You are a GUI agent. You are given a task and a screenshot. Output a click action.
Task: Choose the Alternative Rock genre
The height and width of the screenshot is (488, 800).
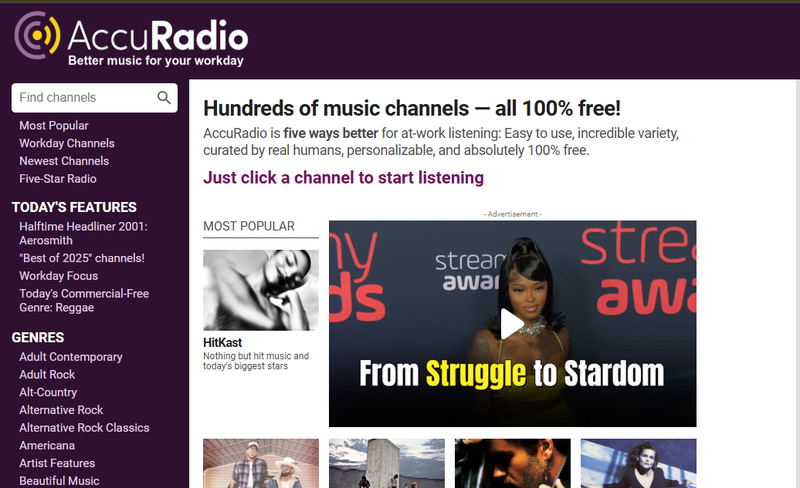coord(61,410)
